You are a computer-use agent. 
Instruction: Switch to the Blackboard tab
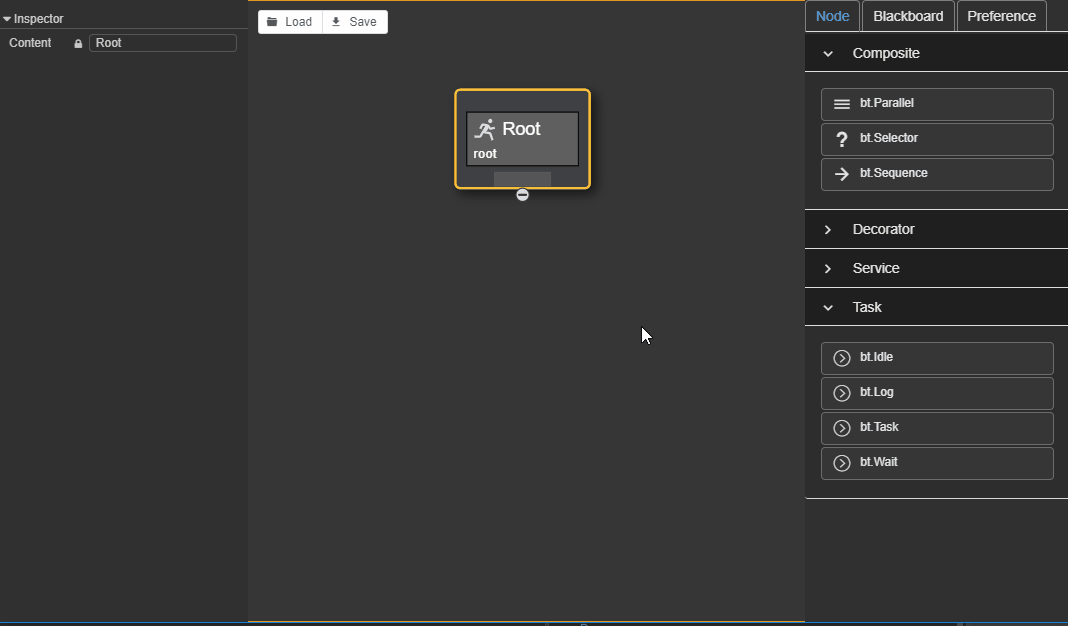[x=908, y=16]
